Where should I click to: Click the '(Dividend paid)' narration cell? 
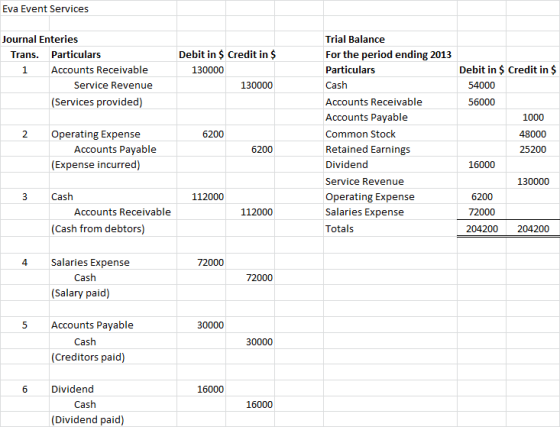tap(88, 420)
